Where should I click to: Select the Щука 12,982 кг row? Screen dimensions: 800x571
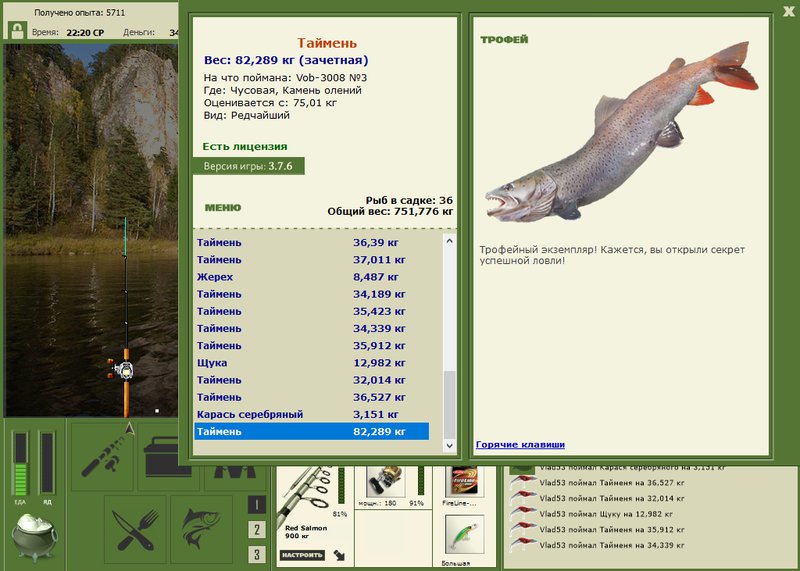click(x=312, y=363)
